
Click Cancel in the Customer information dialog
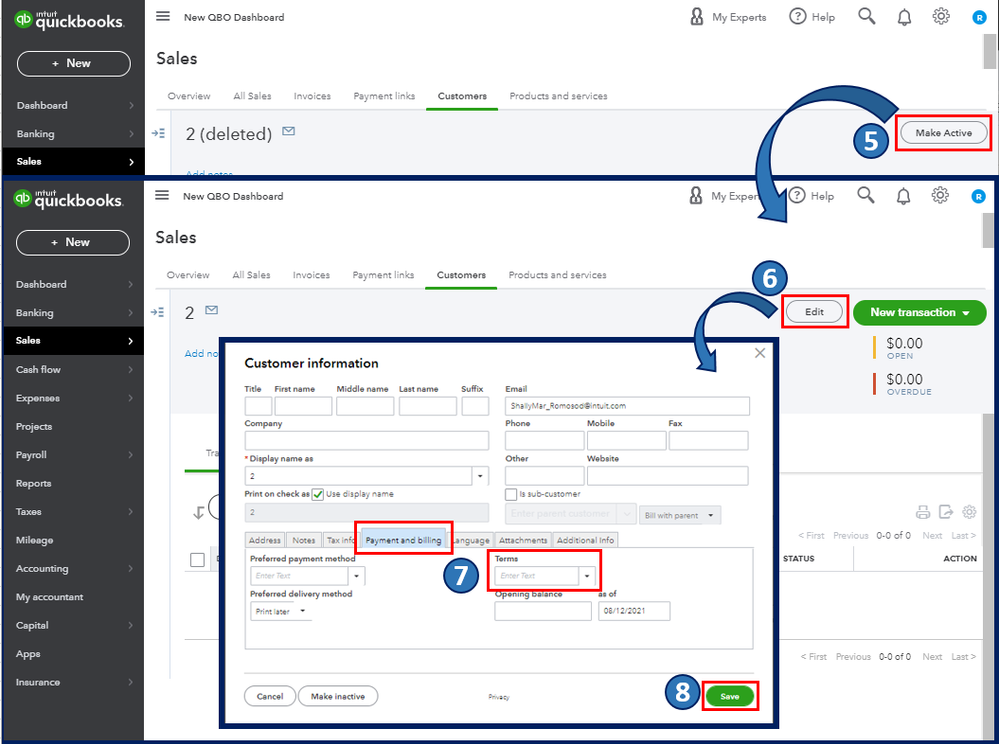point(270,696)
